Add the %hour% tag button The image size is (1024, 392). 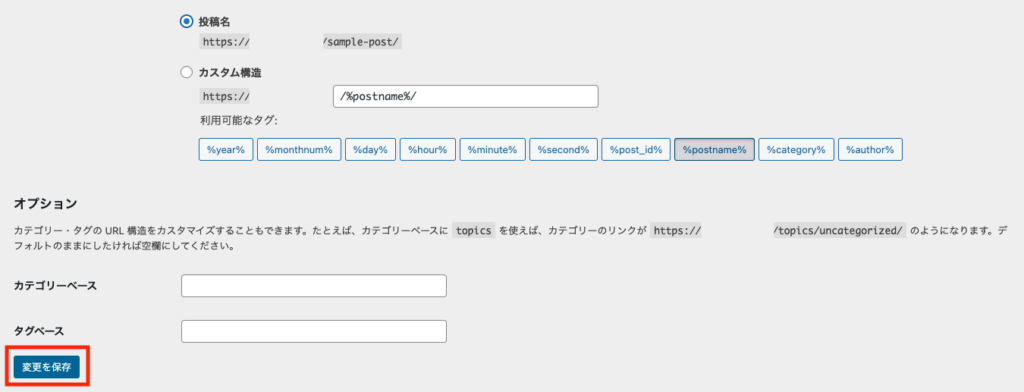pos(428,150)
